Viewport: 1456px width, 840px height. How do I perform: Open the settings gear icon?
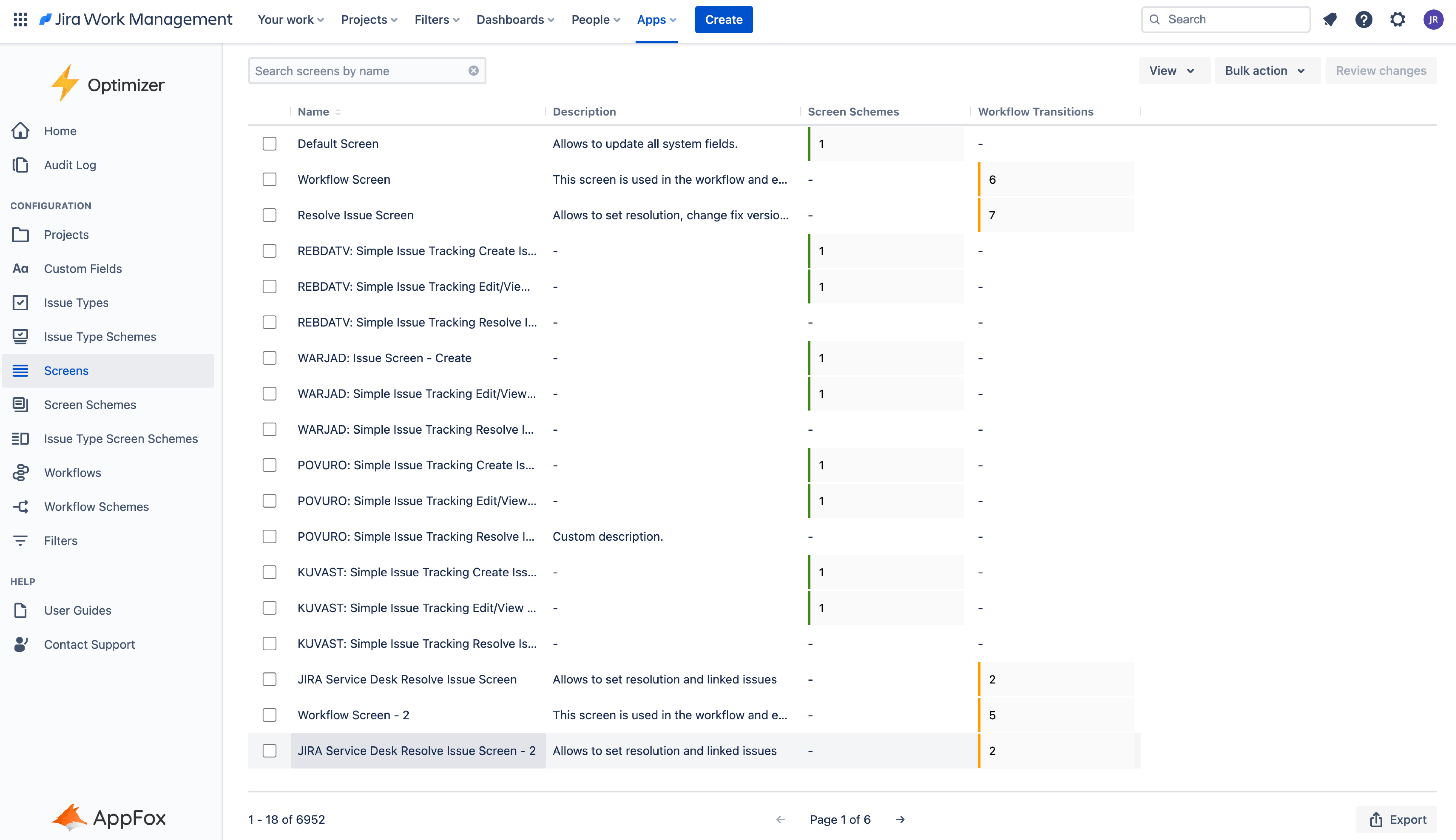click(1397, 20)
